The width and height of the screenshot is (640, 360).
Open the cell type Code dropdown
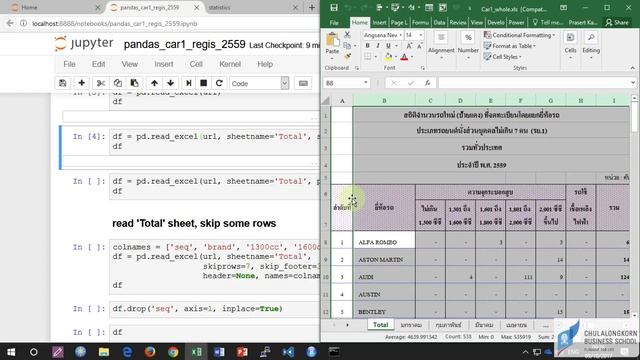[259, 83]
